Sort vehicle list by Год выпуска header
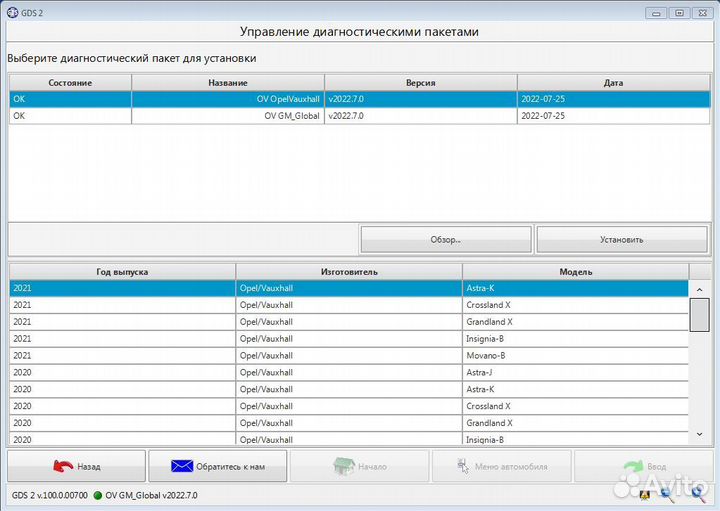This screenshot has height=511, width=720. (x=122, y=271)
